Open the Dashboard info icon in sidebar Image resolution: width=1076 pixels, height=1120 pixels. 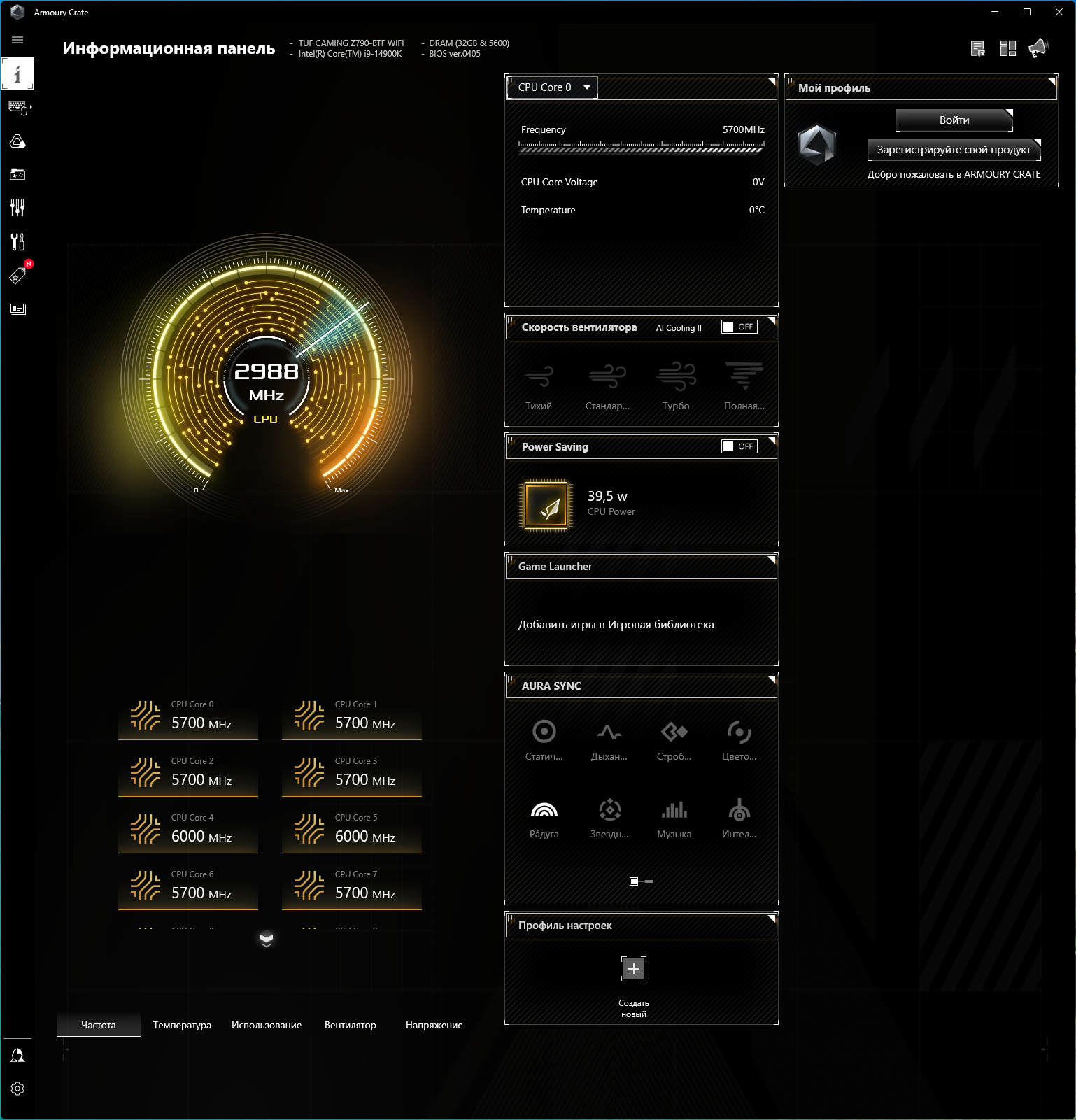(17, 73)
